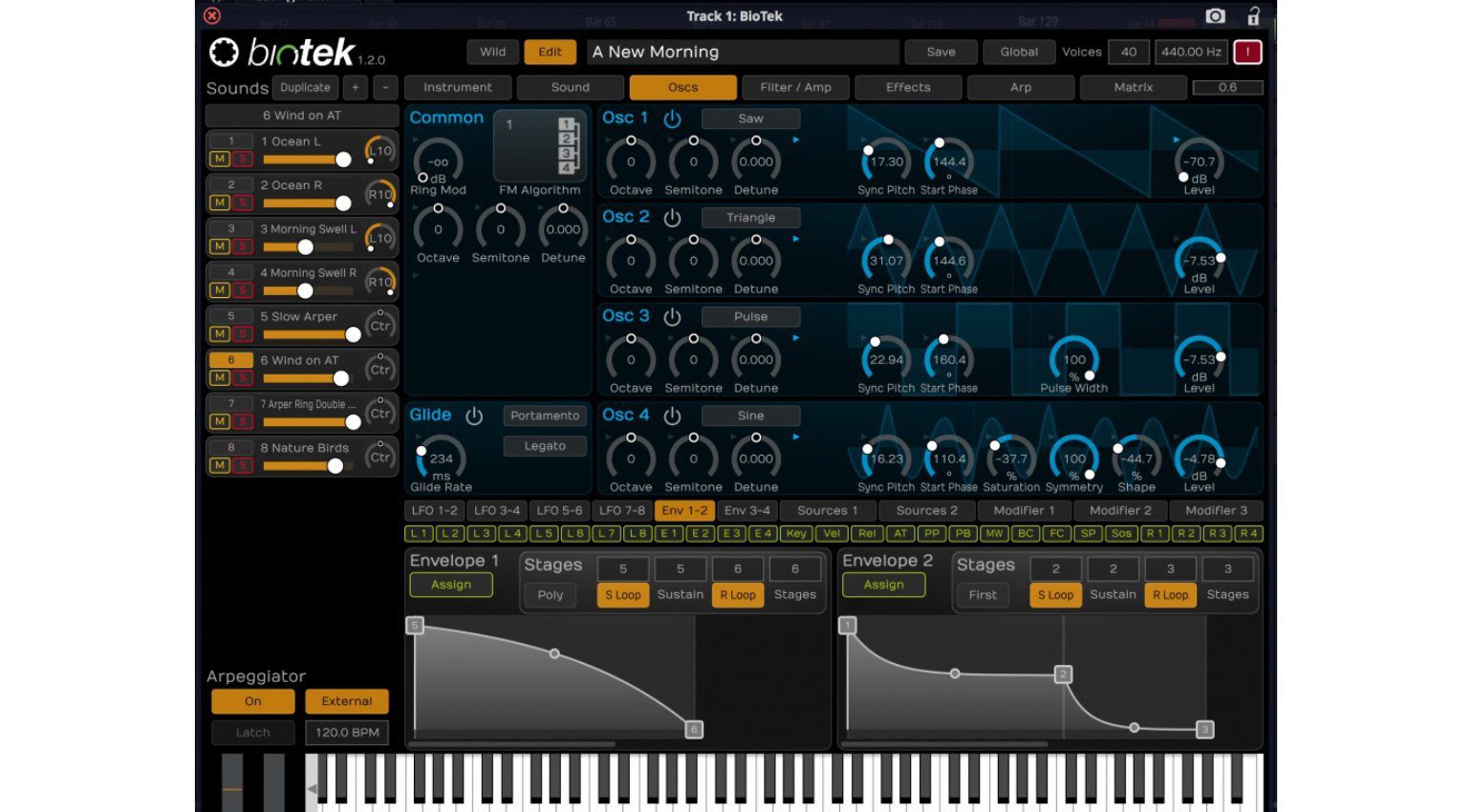Toggle Arpeggiator On button

click(x=252, y=701)
